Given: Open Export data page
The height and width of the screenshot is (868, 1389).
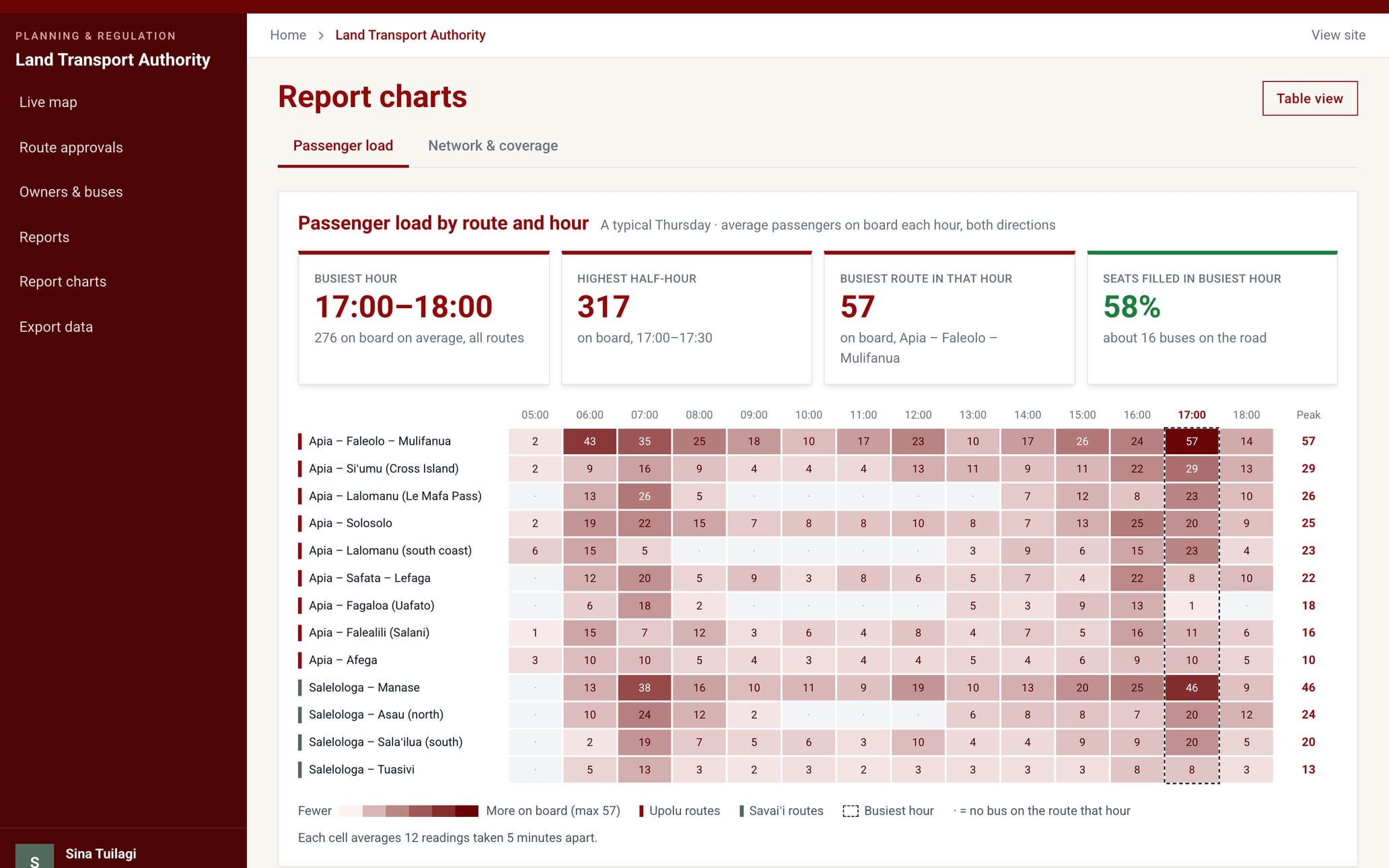Looking at the screenshot, I should point(56,326).
